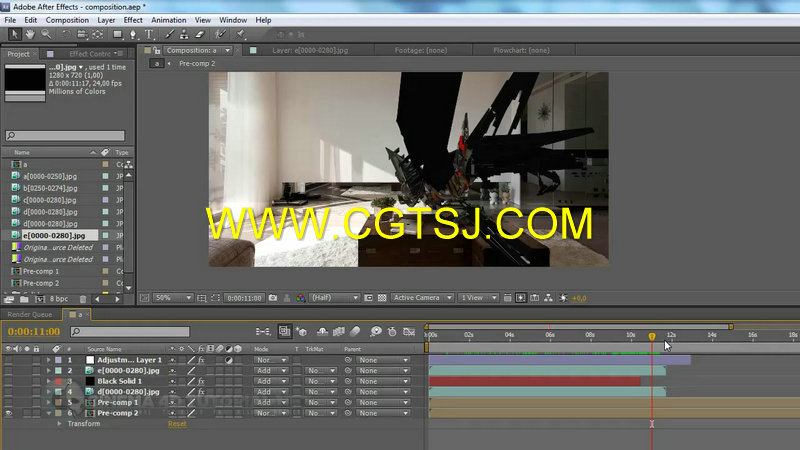This screenshot has width=800, height=450.
Task: Switch to the Render Queue tab
Action: coord(30,315)
